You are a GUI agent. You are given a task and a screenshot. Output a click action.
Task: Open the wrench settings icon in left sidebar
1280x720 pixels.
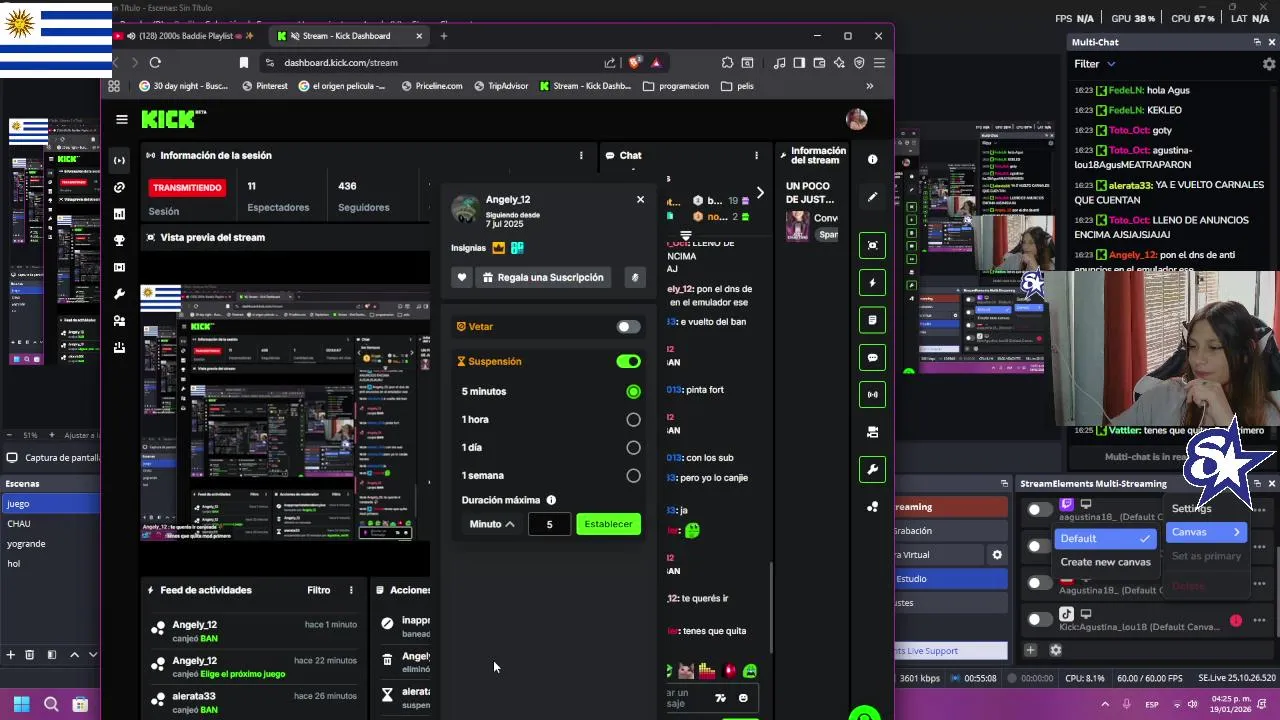click(119, 294)
